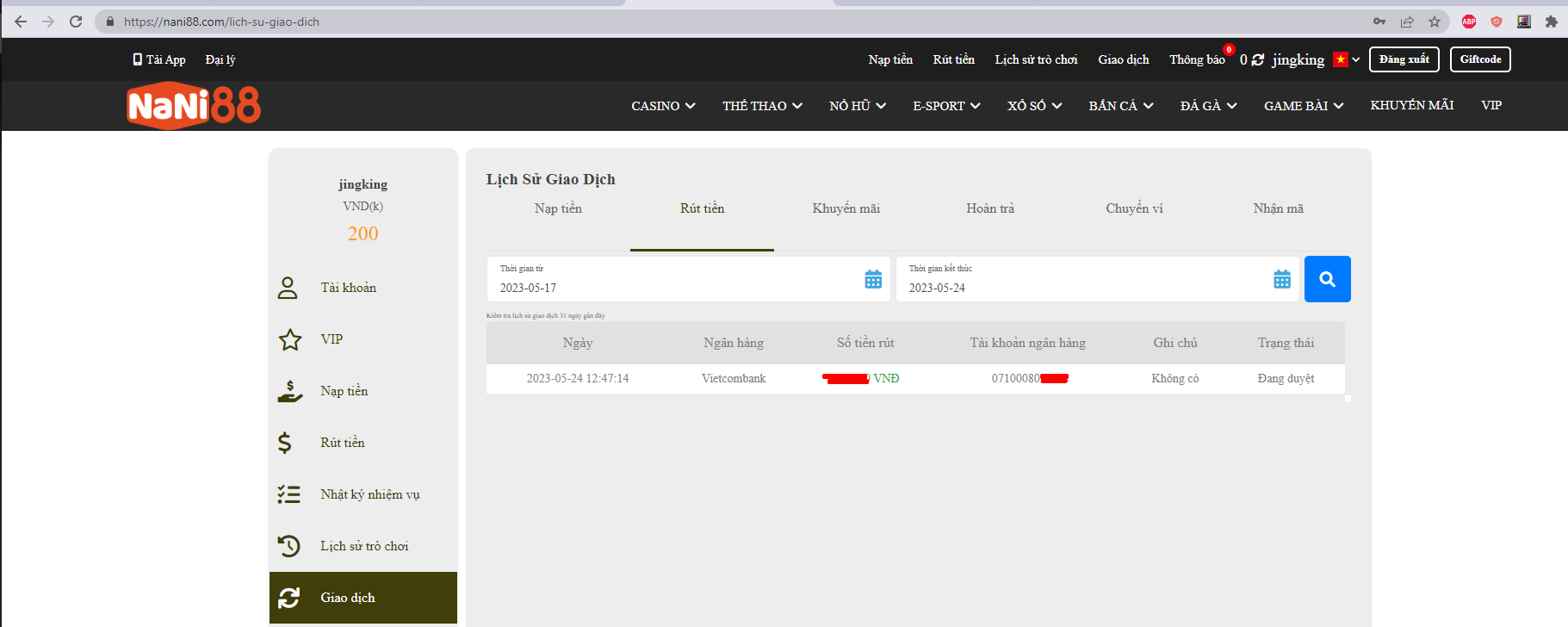Click the Thời gian từ start date field

(689, 279)
